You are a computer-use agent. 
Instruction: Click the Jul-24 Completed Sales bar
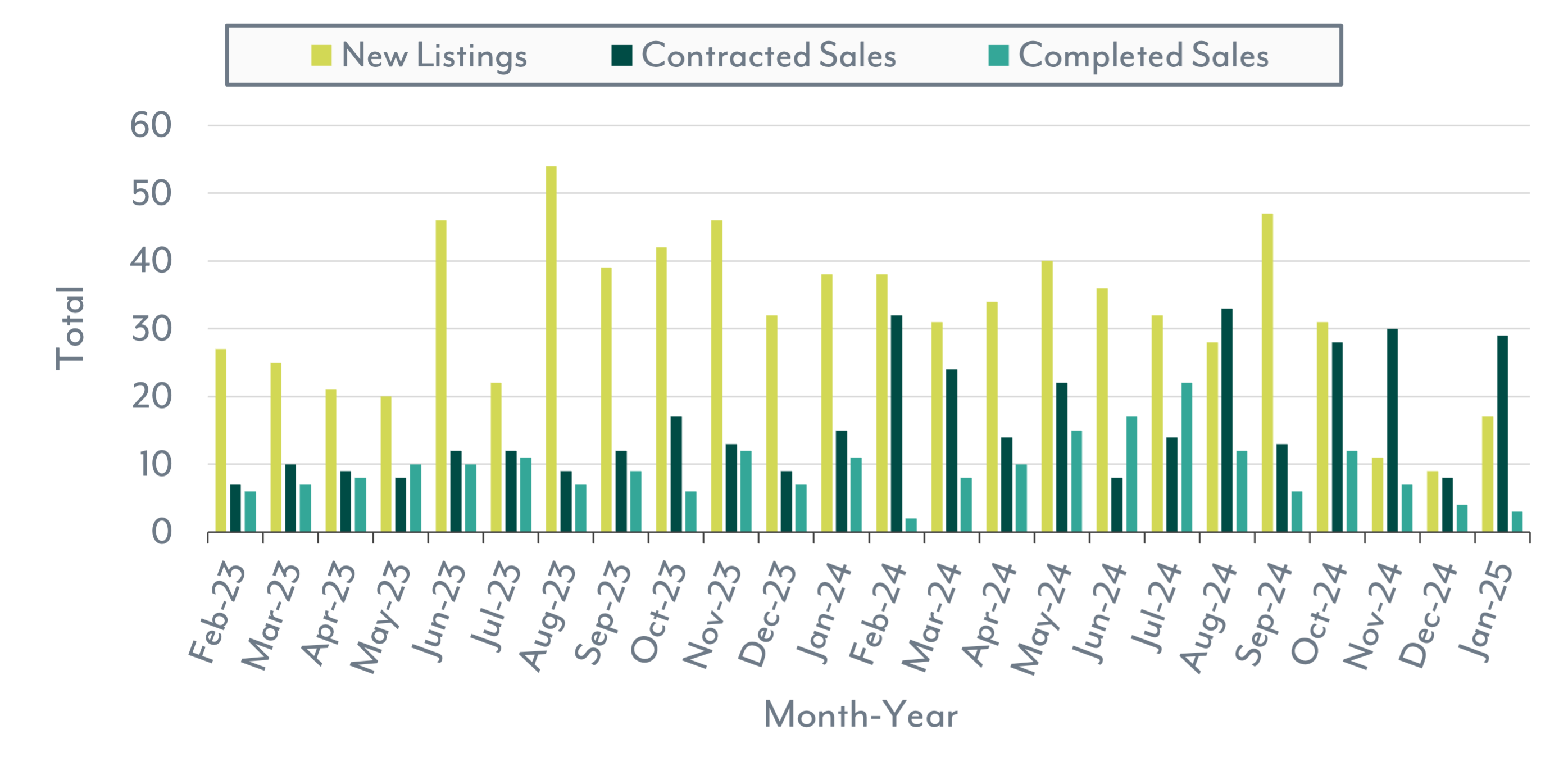1187,457
